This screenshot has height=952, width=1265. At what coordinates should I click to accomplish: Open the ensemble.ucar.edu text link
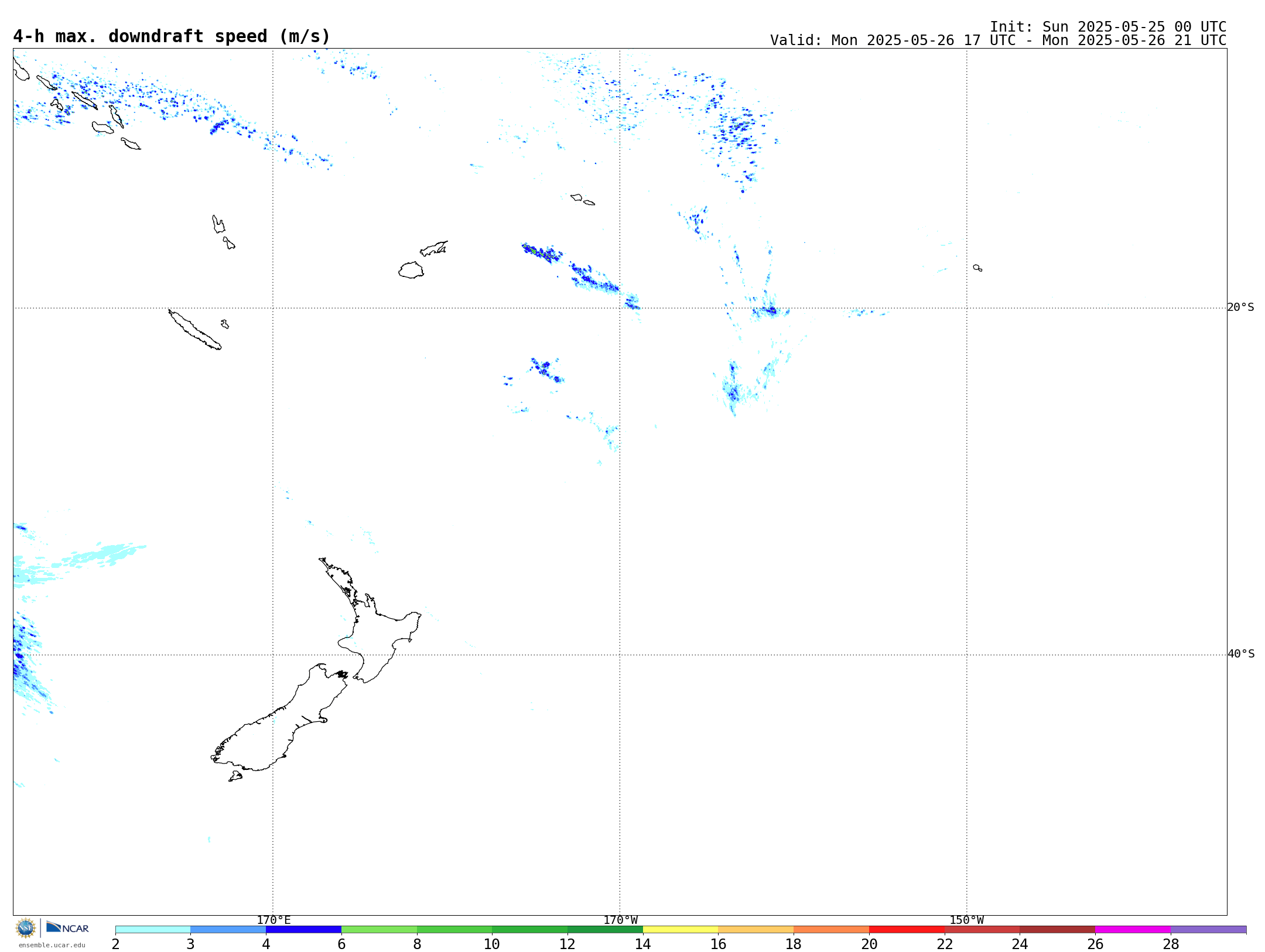(52, 945)
